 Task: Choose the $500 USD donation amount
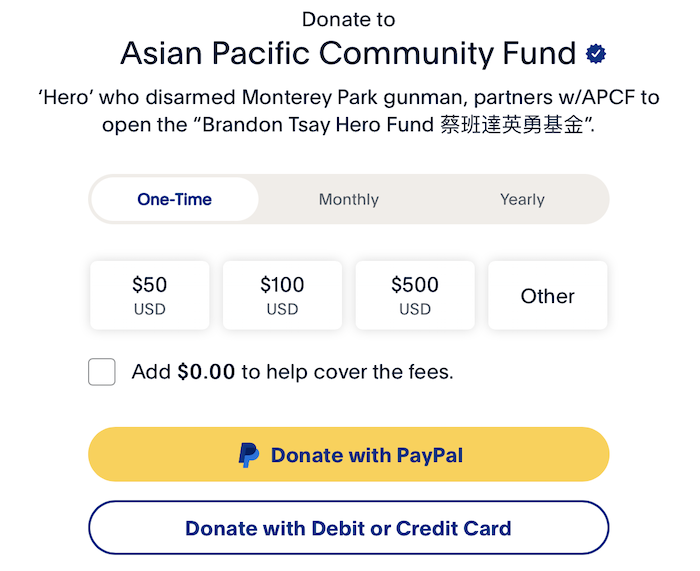(415, 296)
